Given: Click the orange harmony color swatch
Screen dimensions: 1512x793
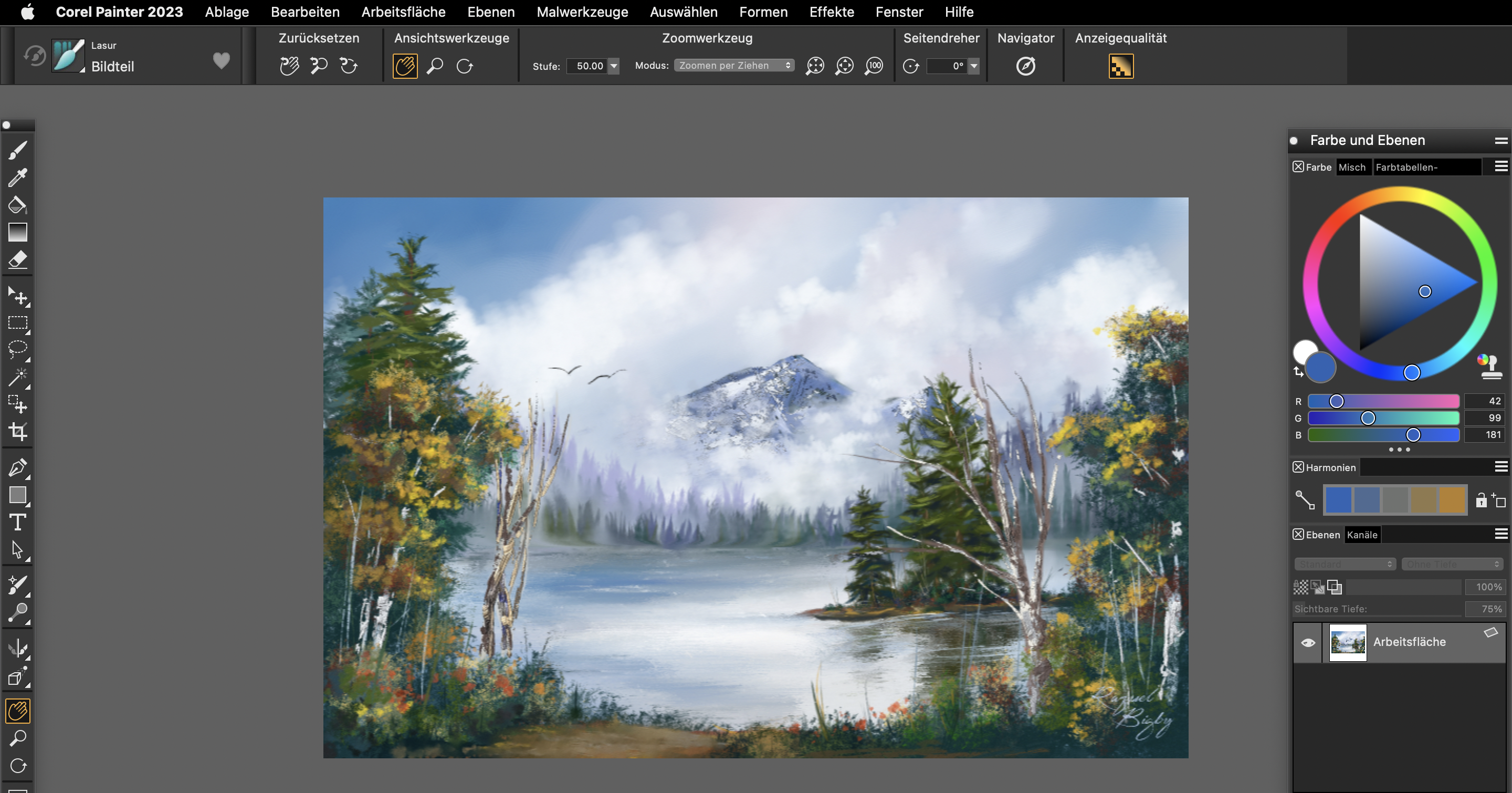Looking at the screenshot, I should click(x=1452, y=500).
